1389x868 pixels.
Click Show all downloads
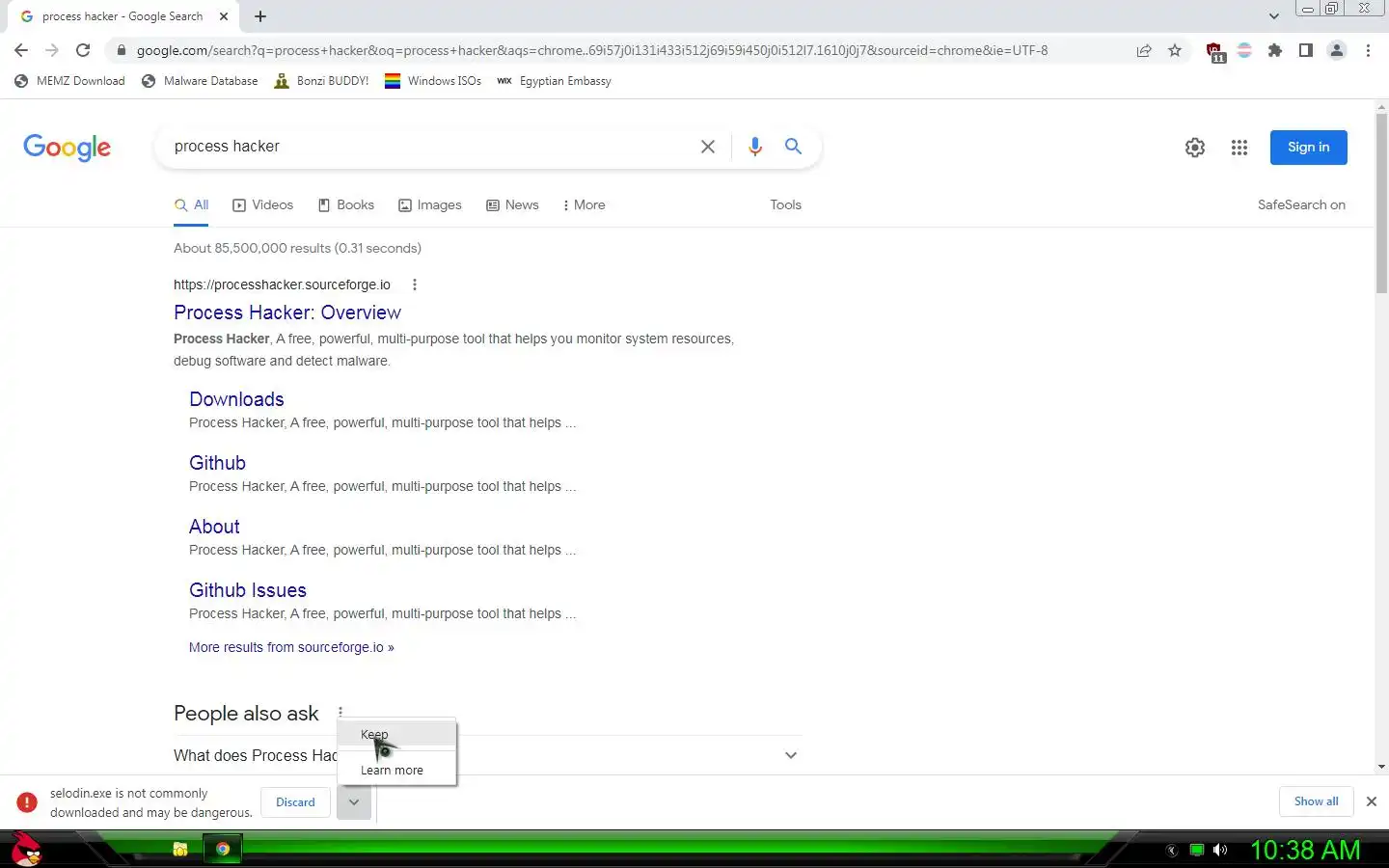[x=1316, y=801]
